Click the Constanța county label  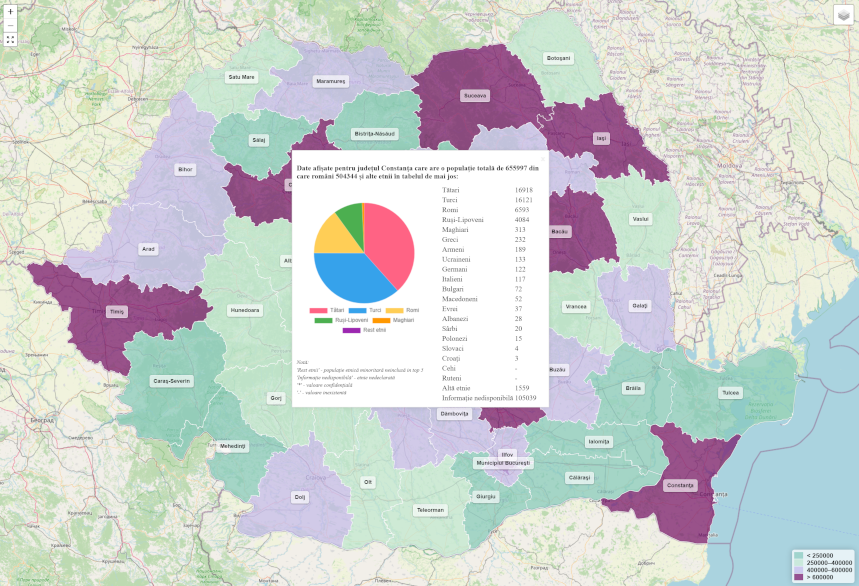(x=679, y=485)
